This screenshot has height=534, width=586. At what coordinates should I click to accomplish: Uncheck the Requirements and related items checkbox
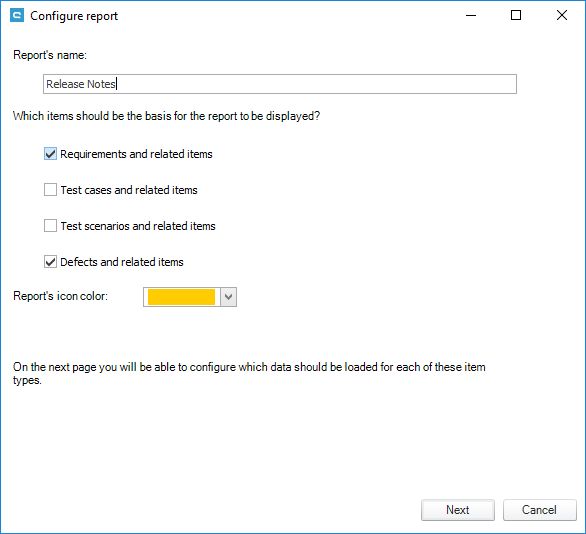click(50, 154)
